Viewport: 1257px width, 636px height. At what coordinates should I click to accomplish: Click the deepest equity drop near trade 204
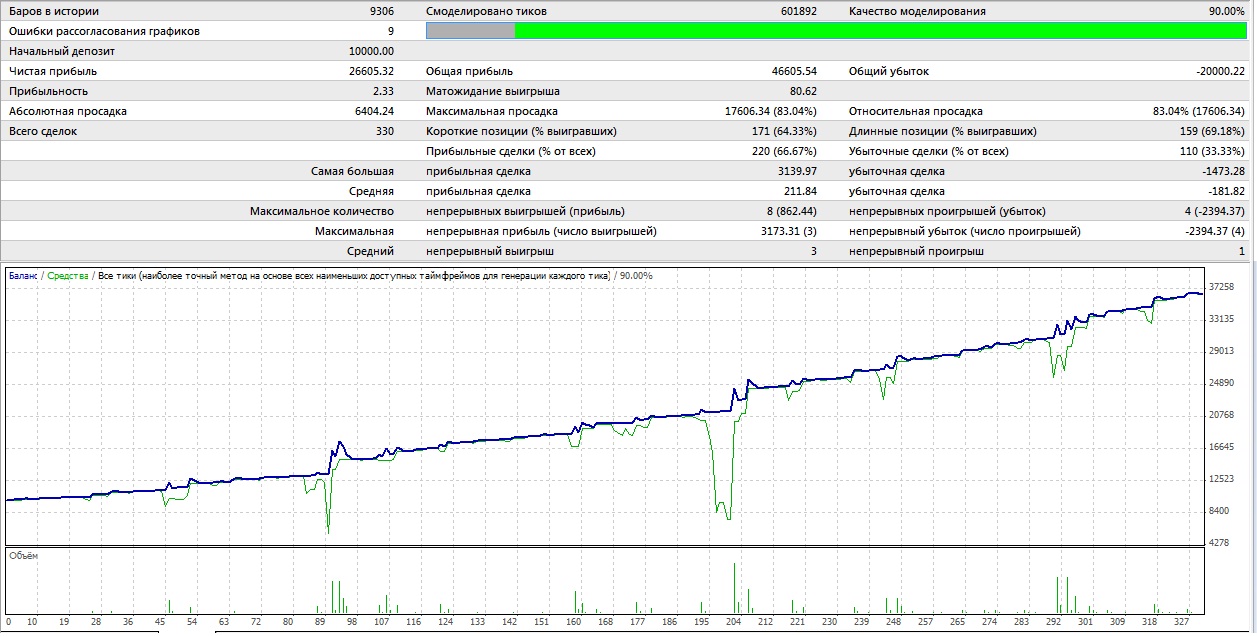(728, 518)
